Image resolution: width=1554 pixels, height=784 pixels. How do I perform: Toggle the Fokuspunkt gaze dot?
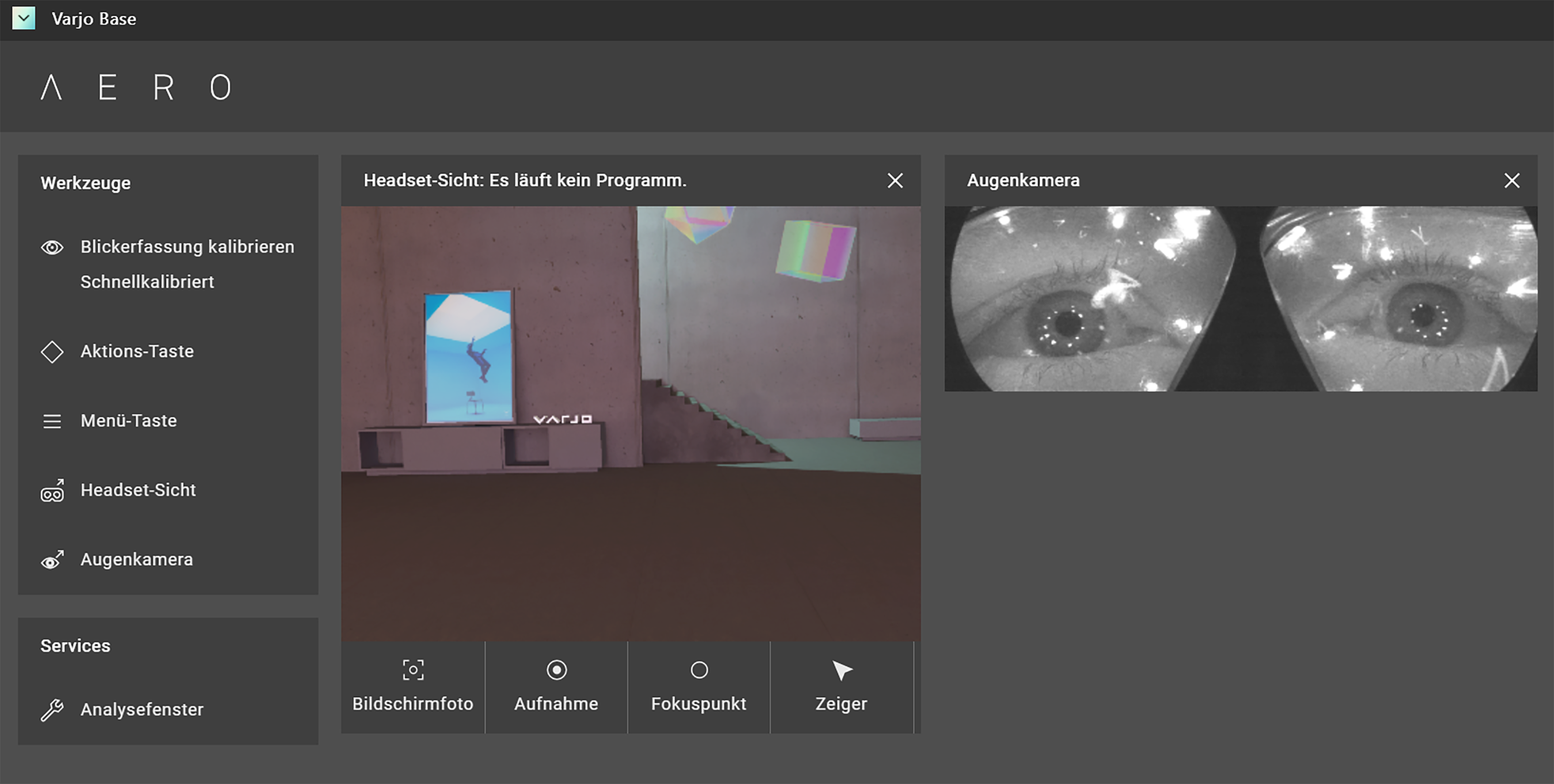point(699,687)
